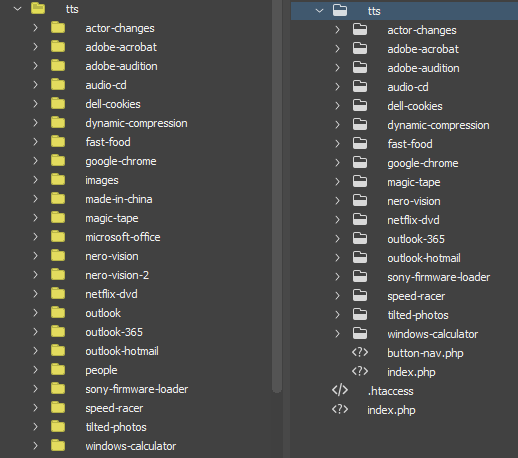The image size is (518, 458).
Task: Click white folder icon for netflix-dvd right
Action: pos(360,220)
